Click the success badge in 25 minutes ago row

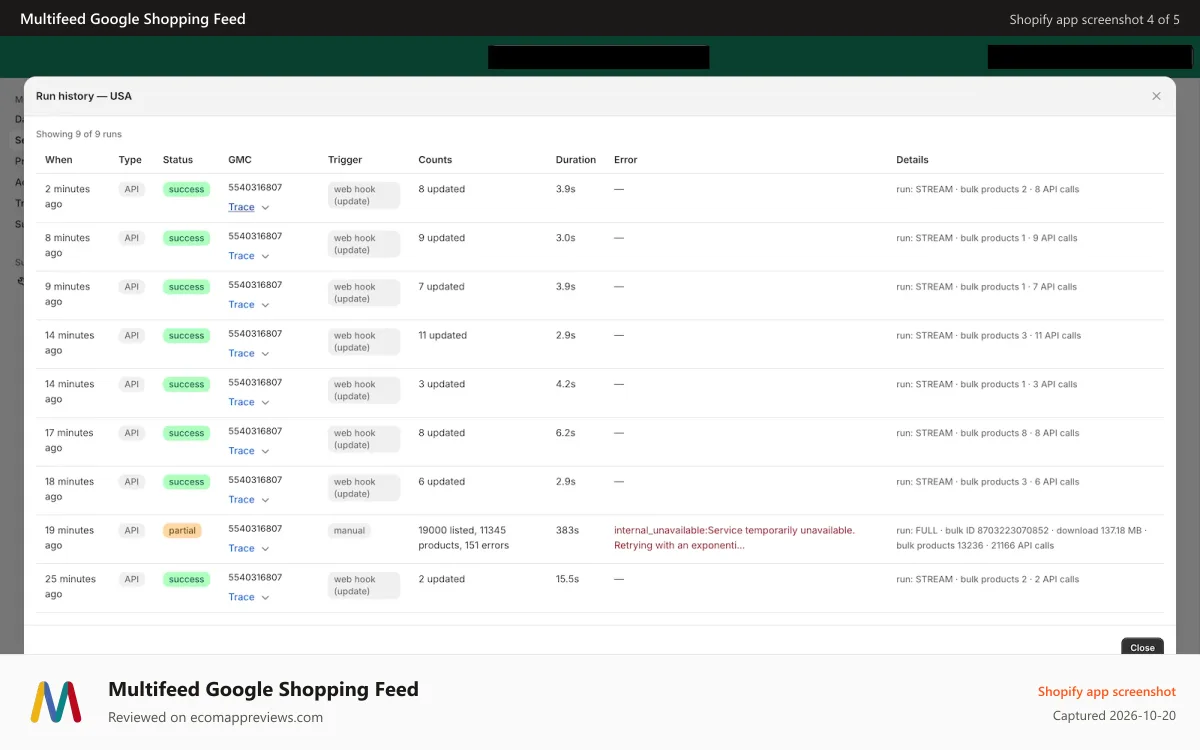186,580
